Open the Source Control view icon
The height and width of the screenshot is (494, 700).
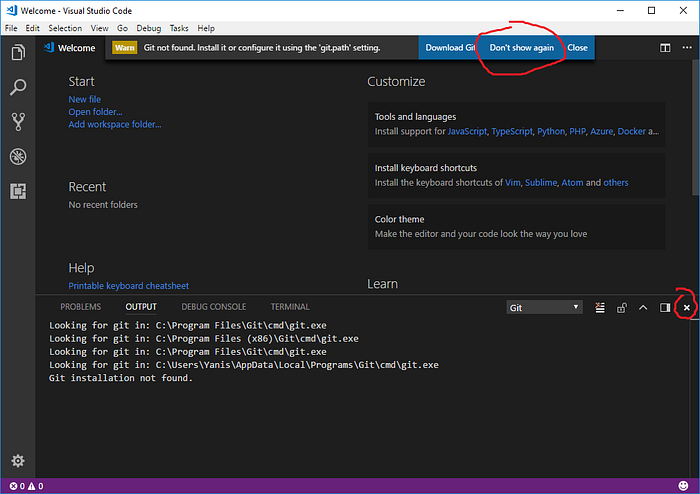point(18,121)
